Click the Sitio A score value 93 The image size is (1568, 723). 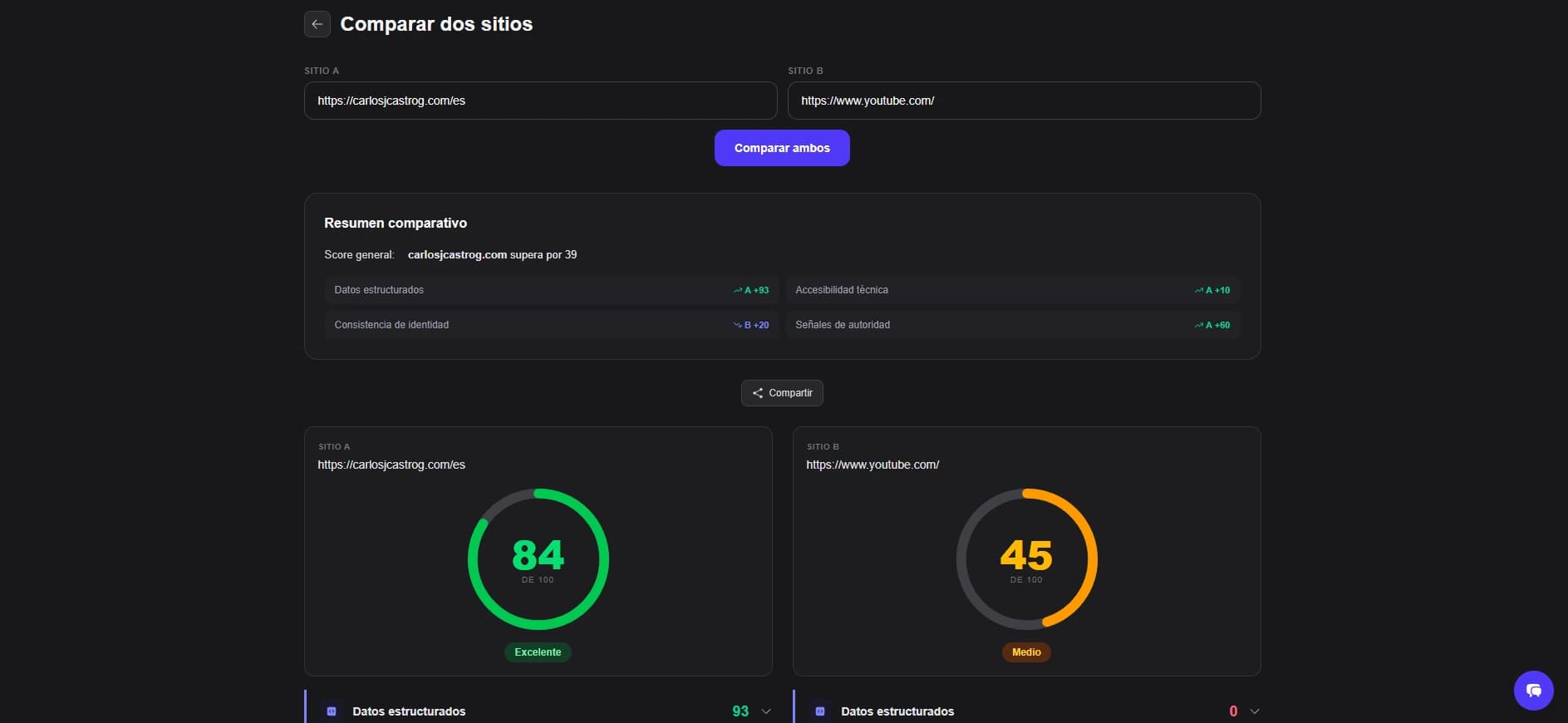(740, 711)
